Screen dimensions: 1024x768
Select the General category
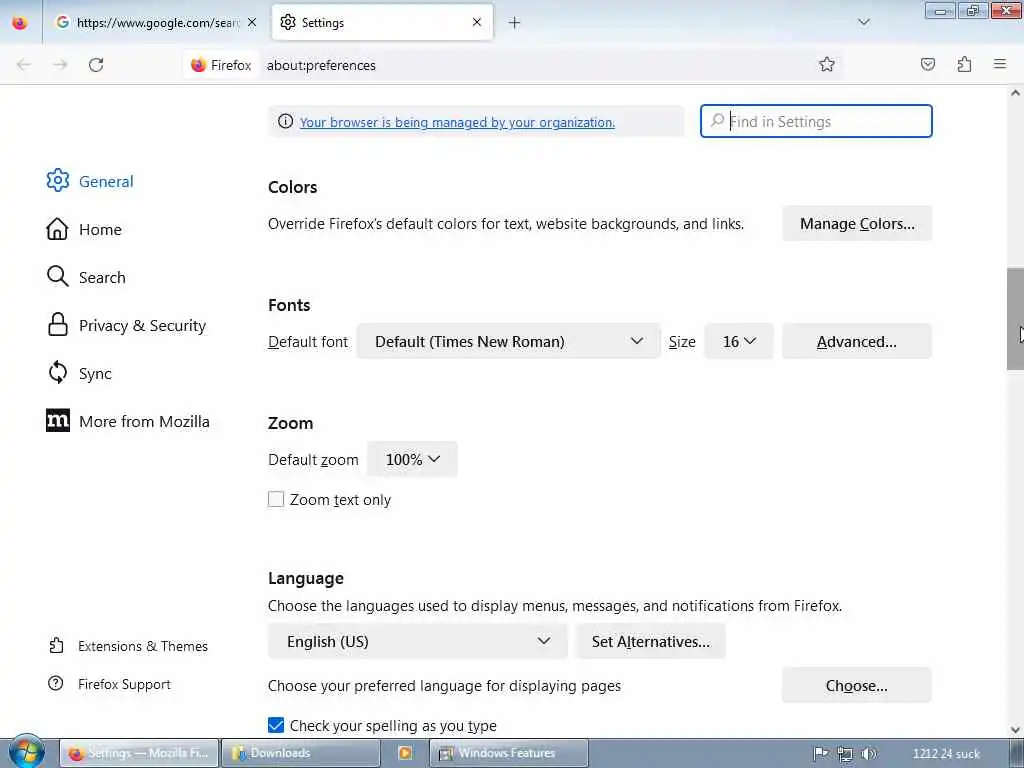coord(90,181)
